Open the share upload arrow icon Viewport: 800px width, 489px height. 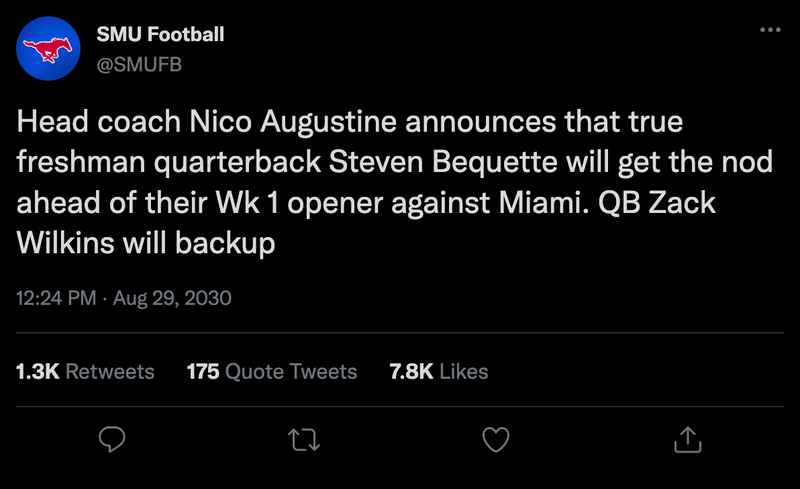(x=688, y=439)
